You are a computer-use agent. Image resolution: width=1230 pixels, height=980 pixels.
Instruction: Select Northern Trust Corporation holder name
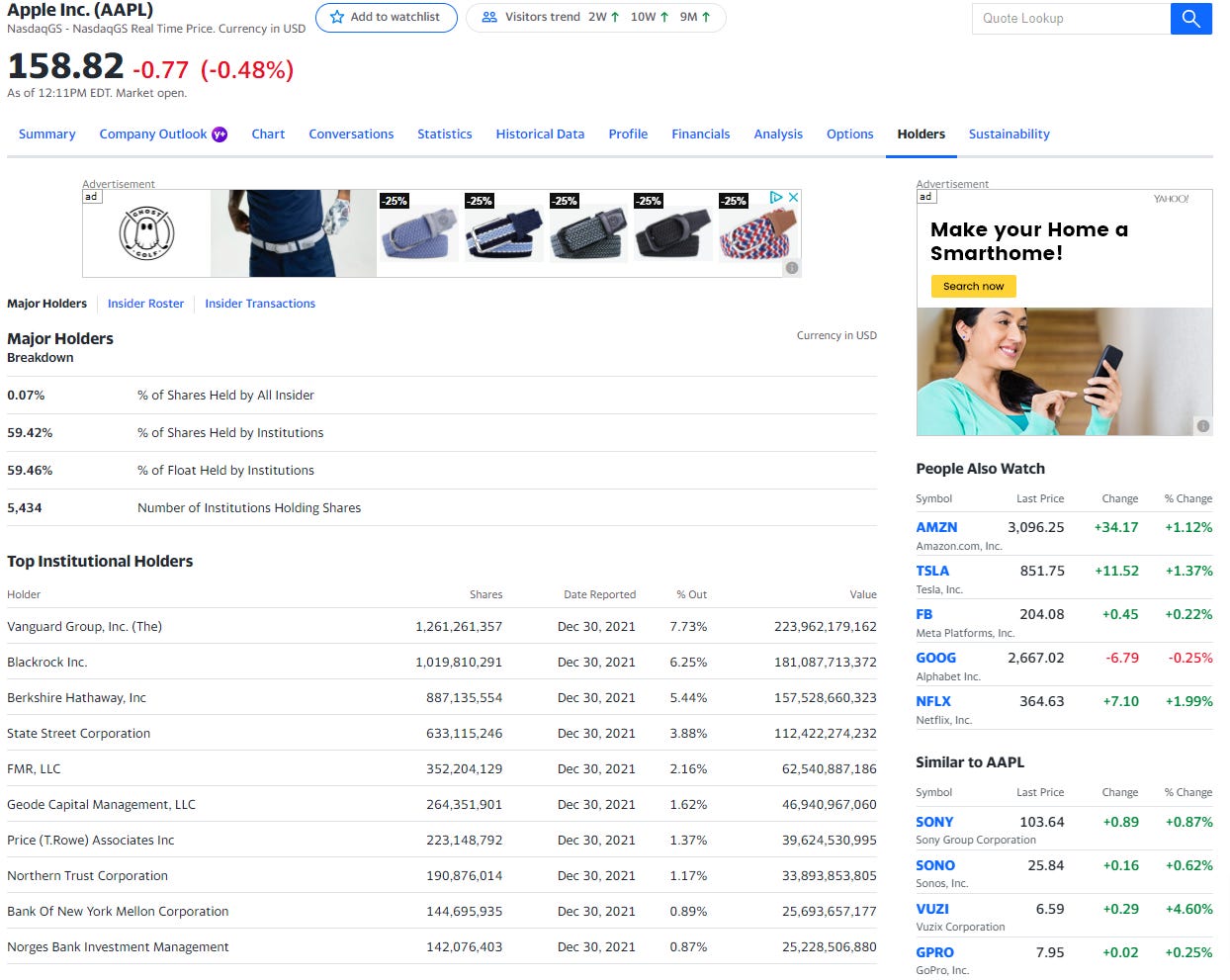87,876
